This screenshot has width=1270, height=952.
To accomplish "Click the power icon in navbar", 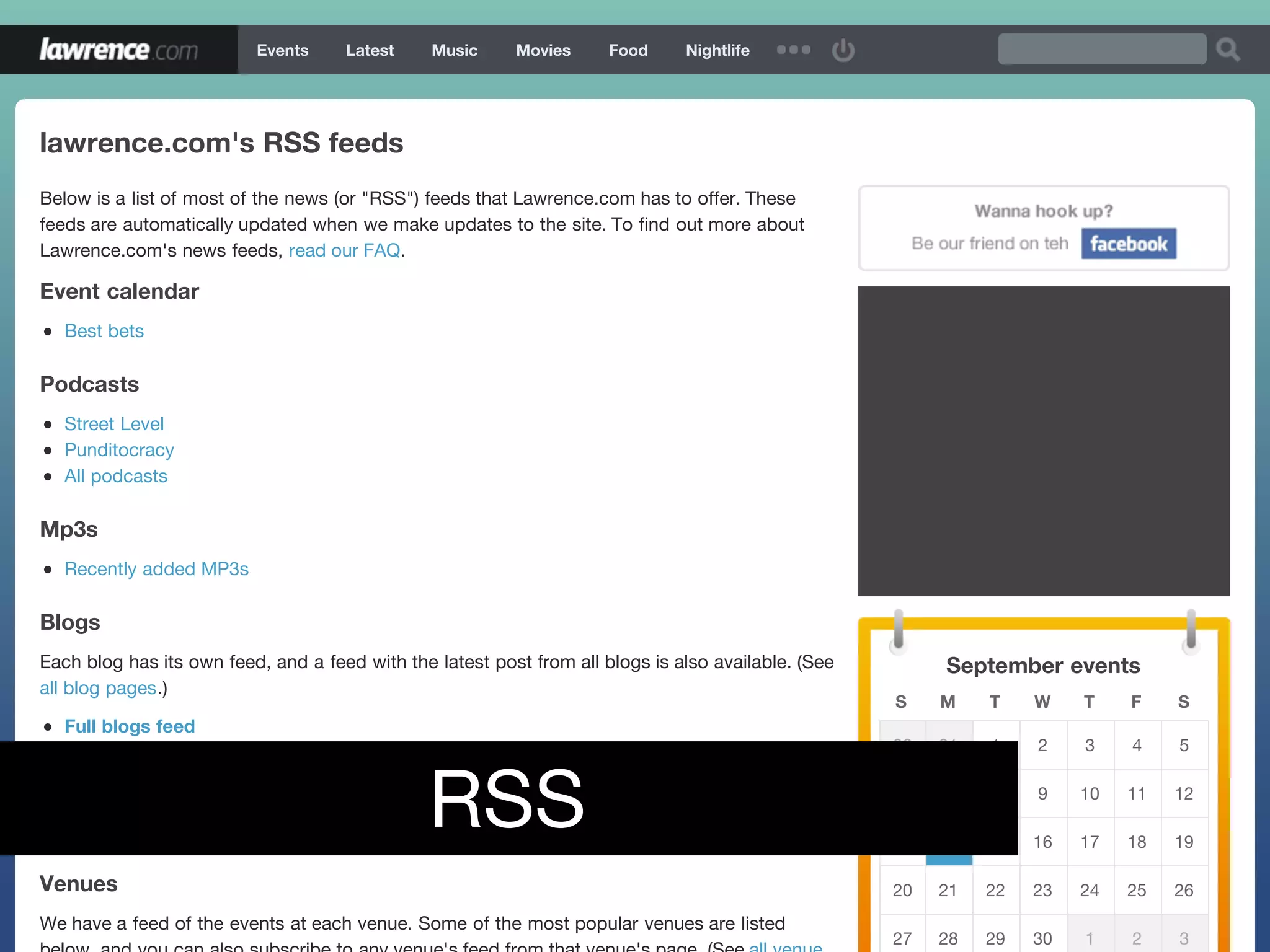I will coord(843,50).
